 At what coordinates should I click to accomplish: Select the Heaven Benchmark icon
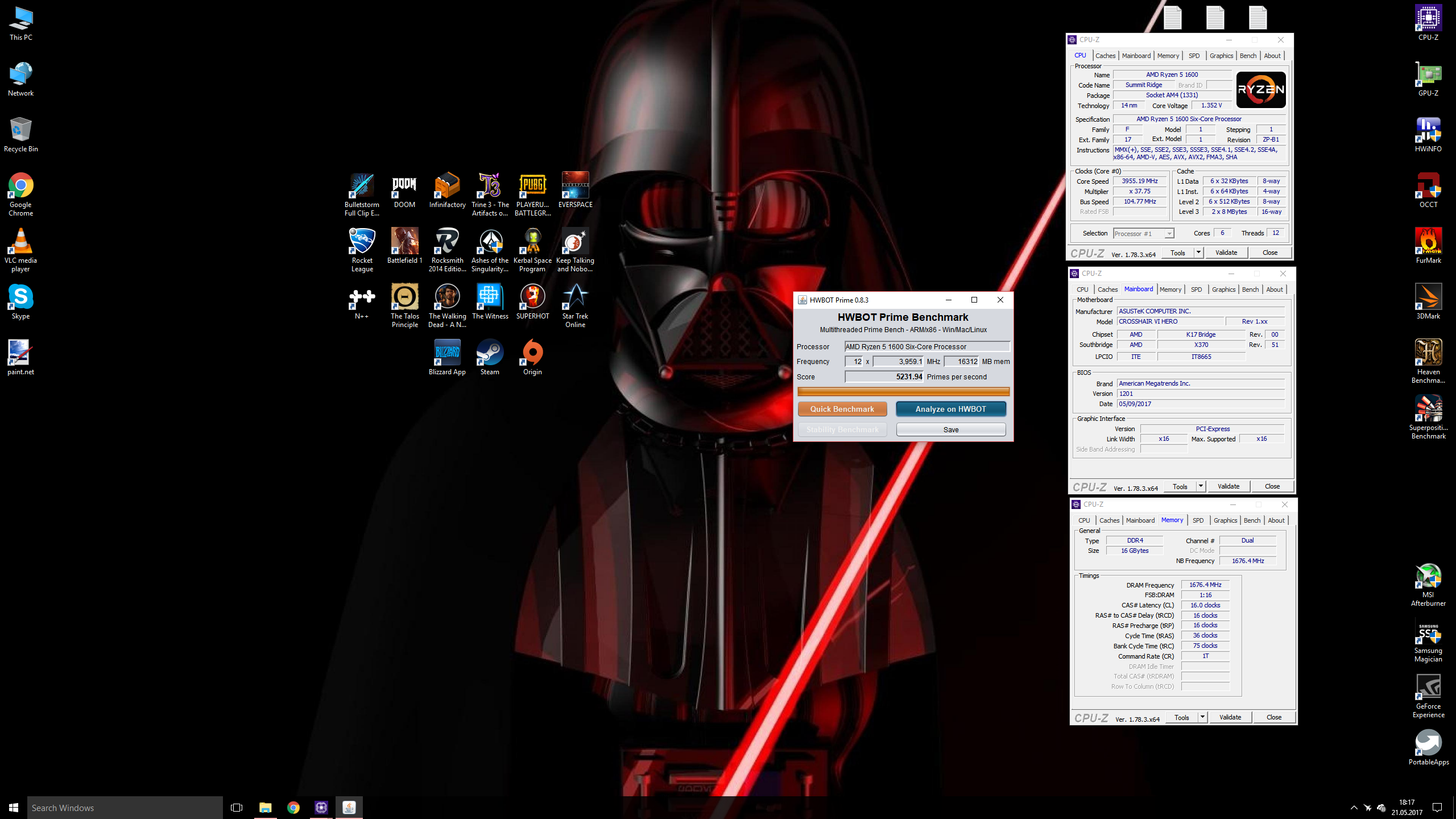pyautogui.click(x=1428, y=361)
